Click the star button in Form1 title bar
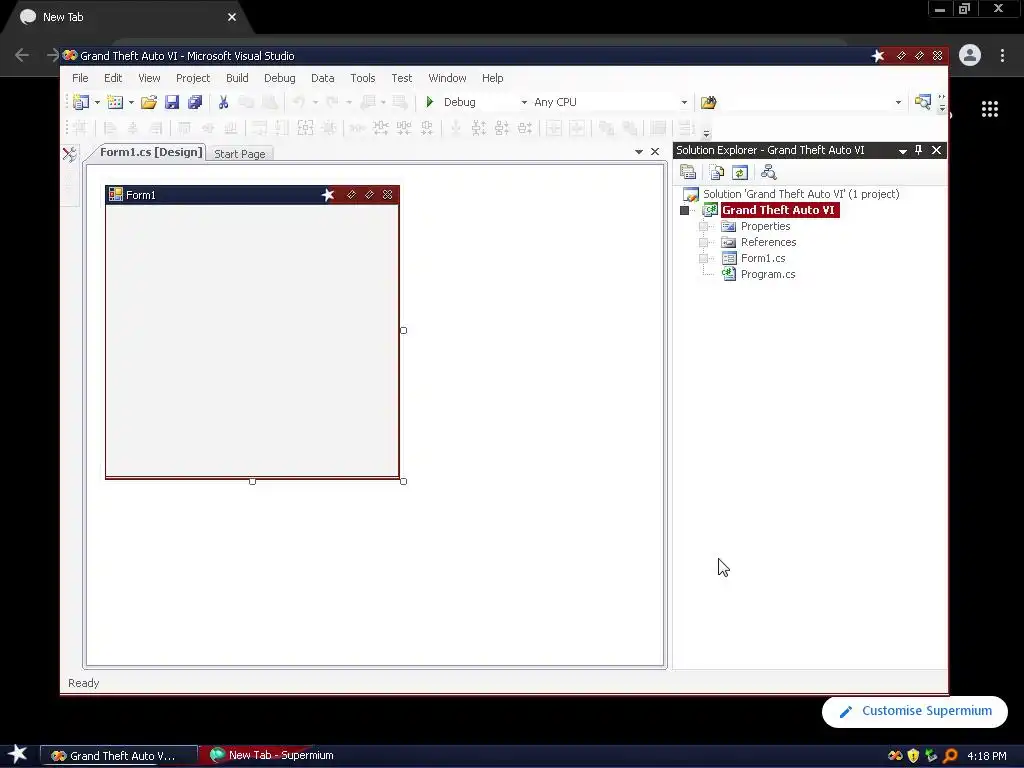 coord(328,195)
